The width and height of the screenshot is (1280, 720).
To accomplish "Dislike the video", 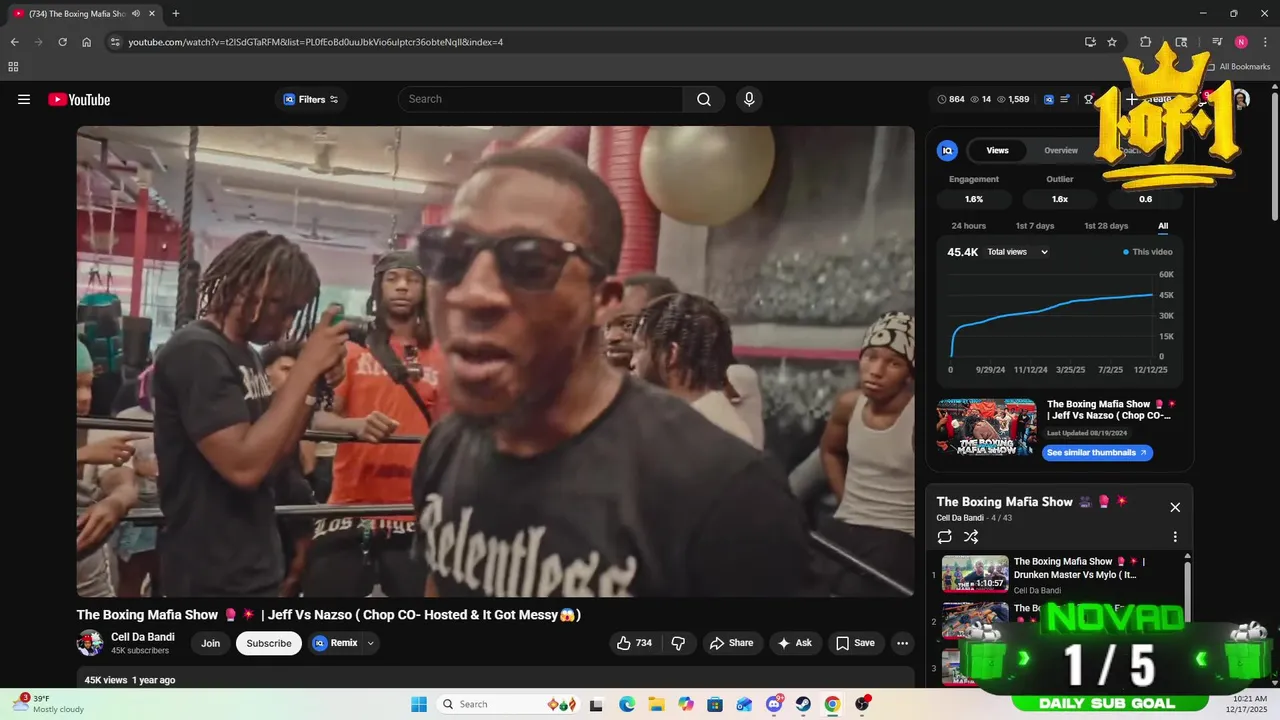I will click(x=678, y=643).
